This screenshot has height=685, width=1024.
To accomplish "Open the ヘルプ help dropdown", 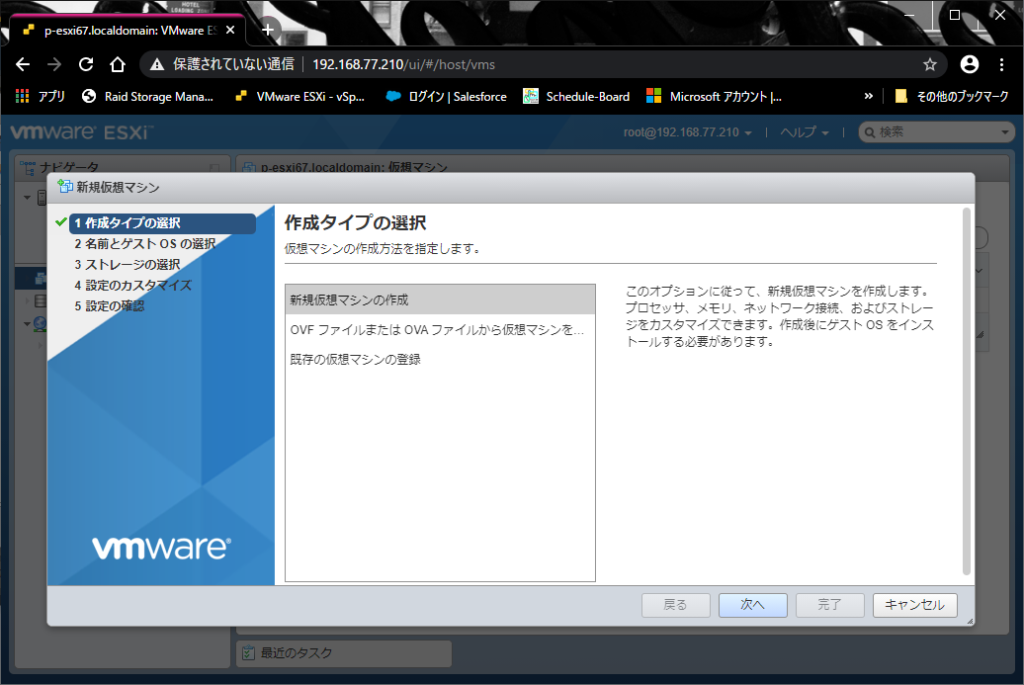I will (805, 133).
